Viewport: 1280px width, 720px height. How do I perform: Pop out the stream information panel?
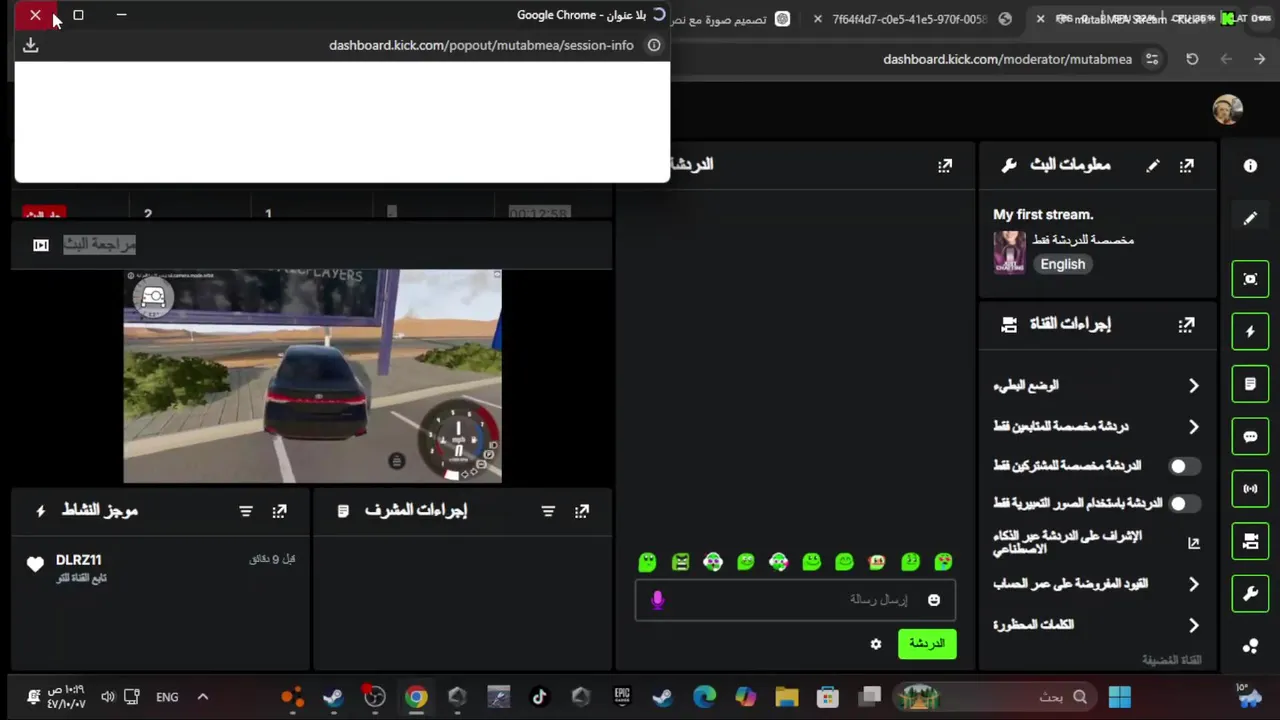pyautogui.click(x=1186, y=166)
